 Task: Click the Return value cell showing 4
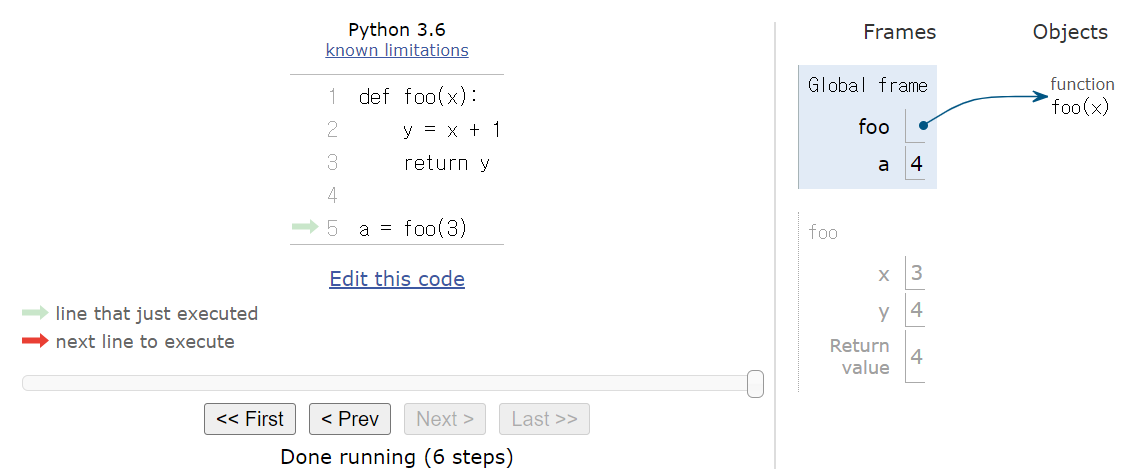coord(916,357)
